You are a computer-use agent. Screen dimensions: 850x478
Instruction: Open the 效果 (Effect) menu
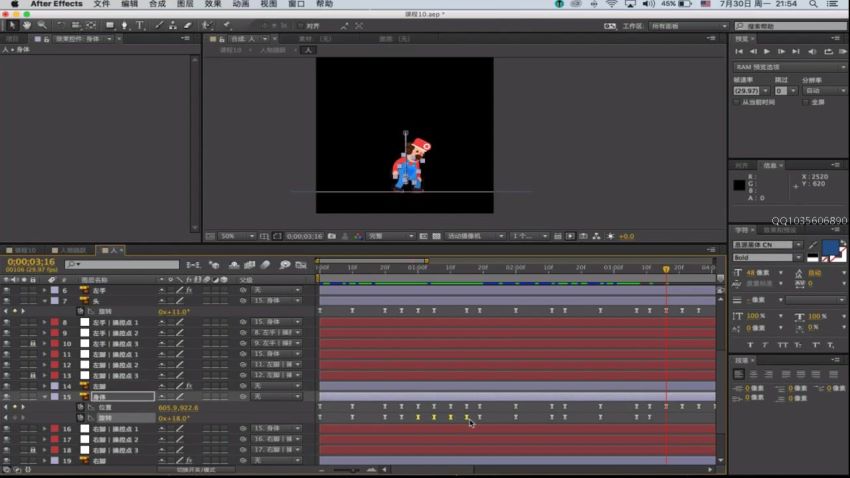pyautogui.click(x=212, y=4)
